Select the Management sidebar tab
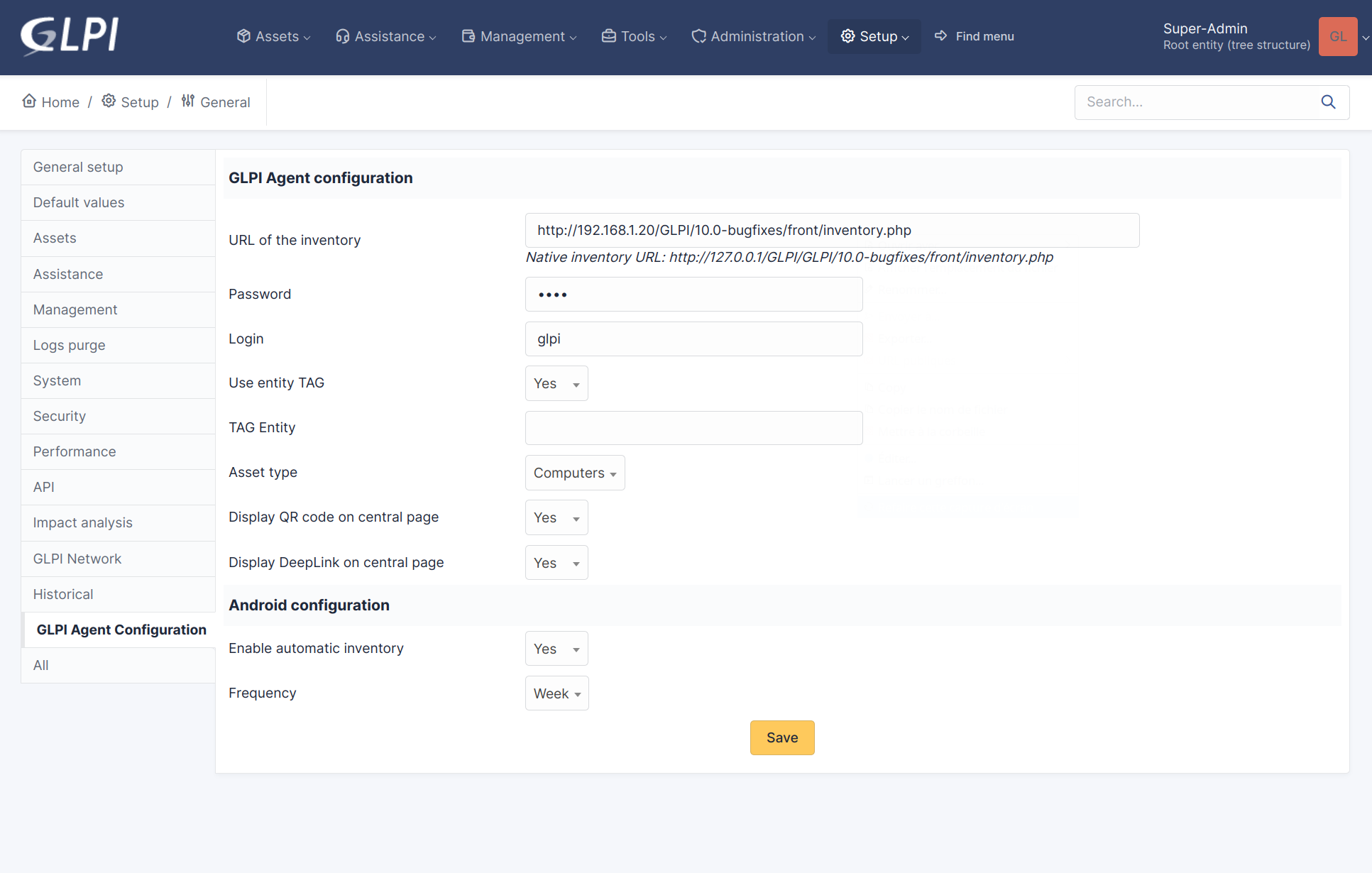Viewport: 1372px width, 873px height. click(118, 309)
